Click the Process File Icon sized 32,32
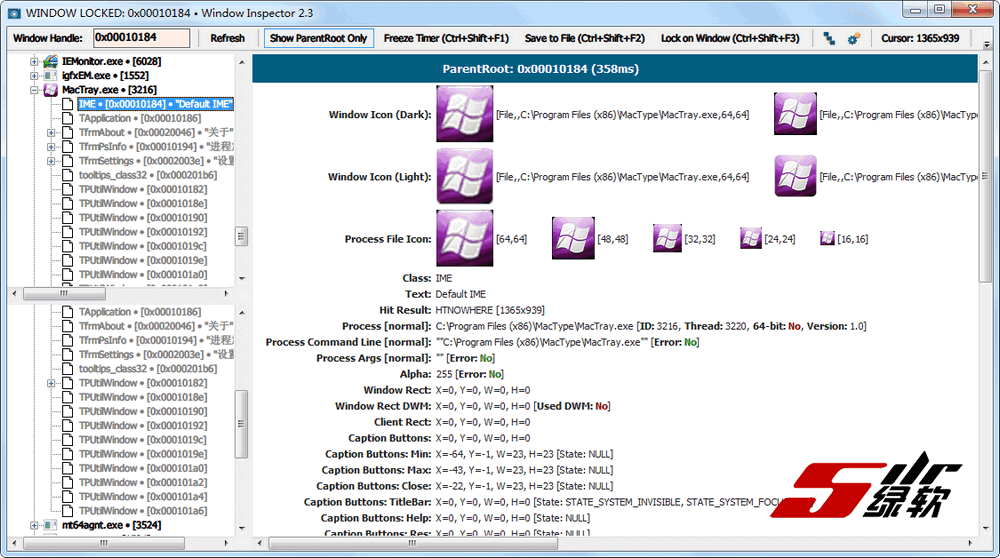 pos(667,239)
